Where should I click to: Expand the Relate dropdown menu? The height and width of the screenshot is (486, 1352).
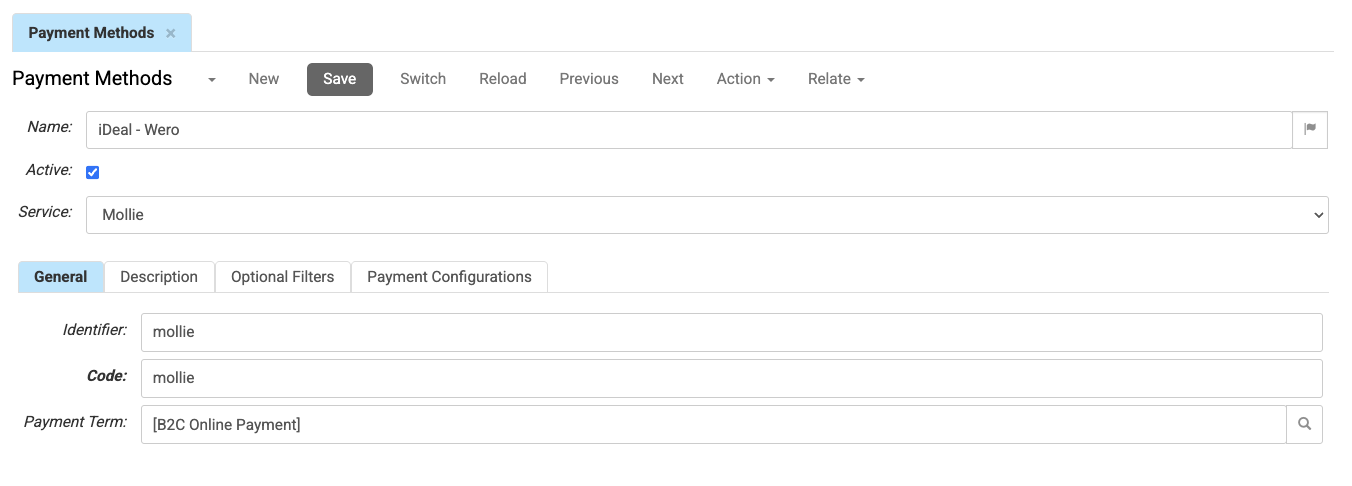pos(835,79)
